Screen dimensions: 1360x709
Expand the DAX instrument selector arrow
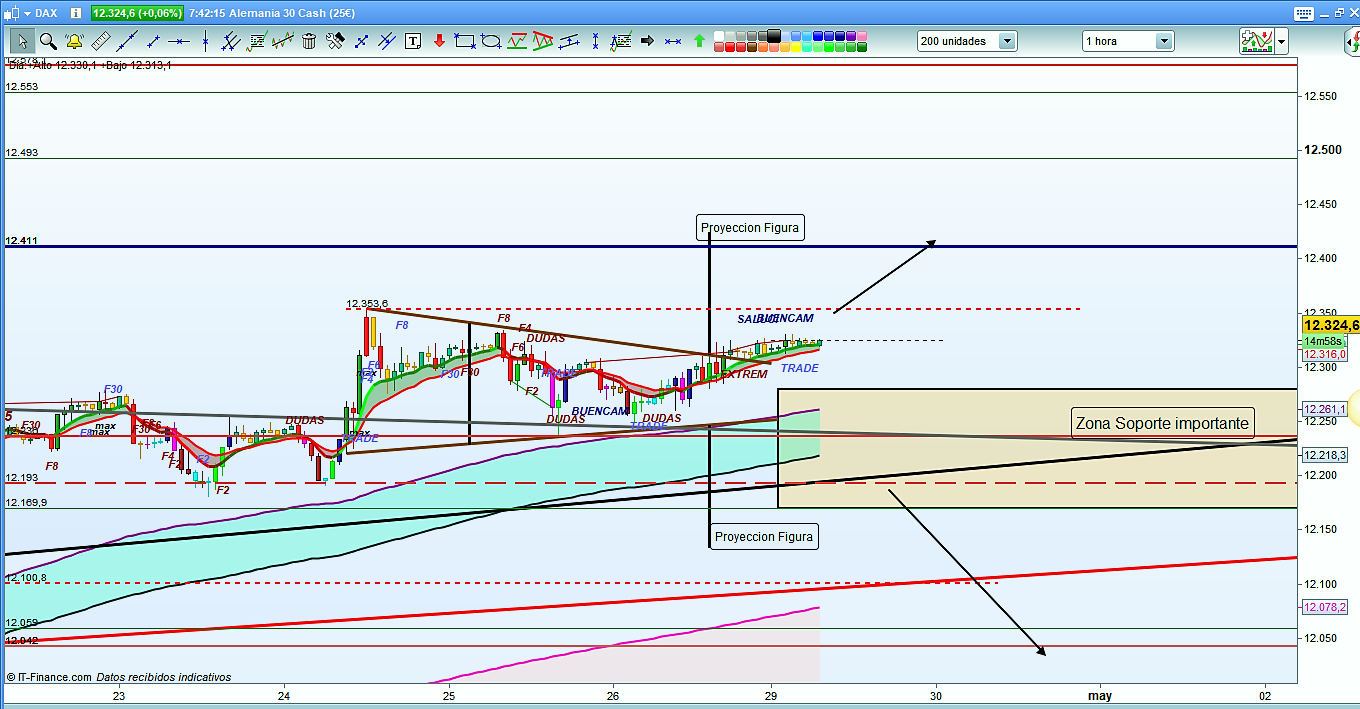click(x=26, y=13)
